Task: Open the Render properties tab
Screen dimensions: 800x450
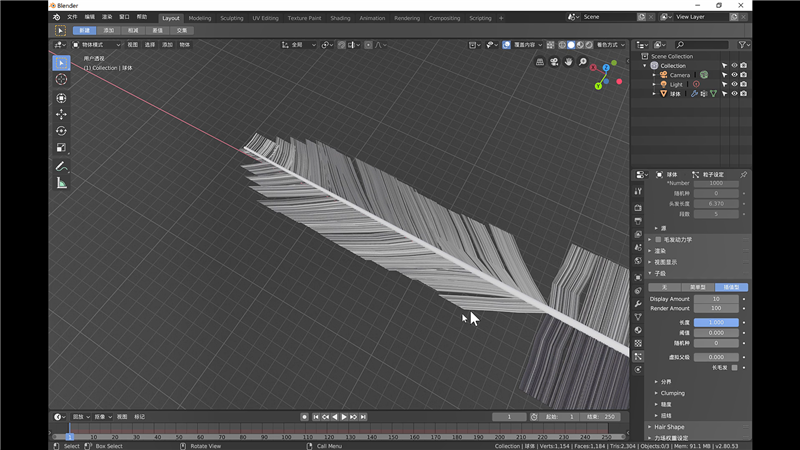Action: point(638,208)
